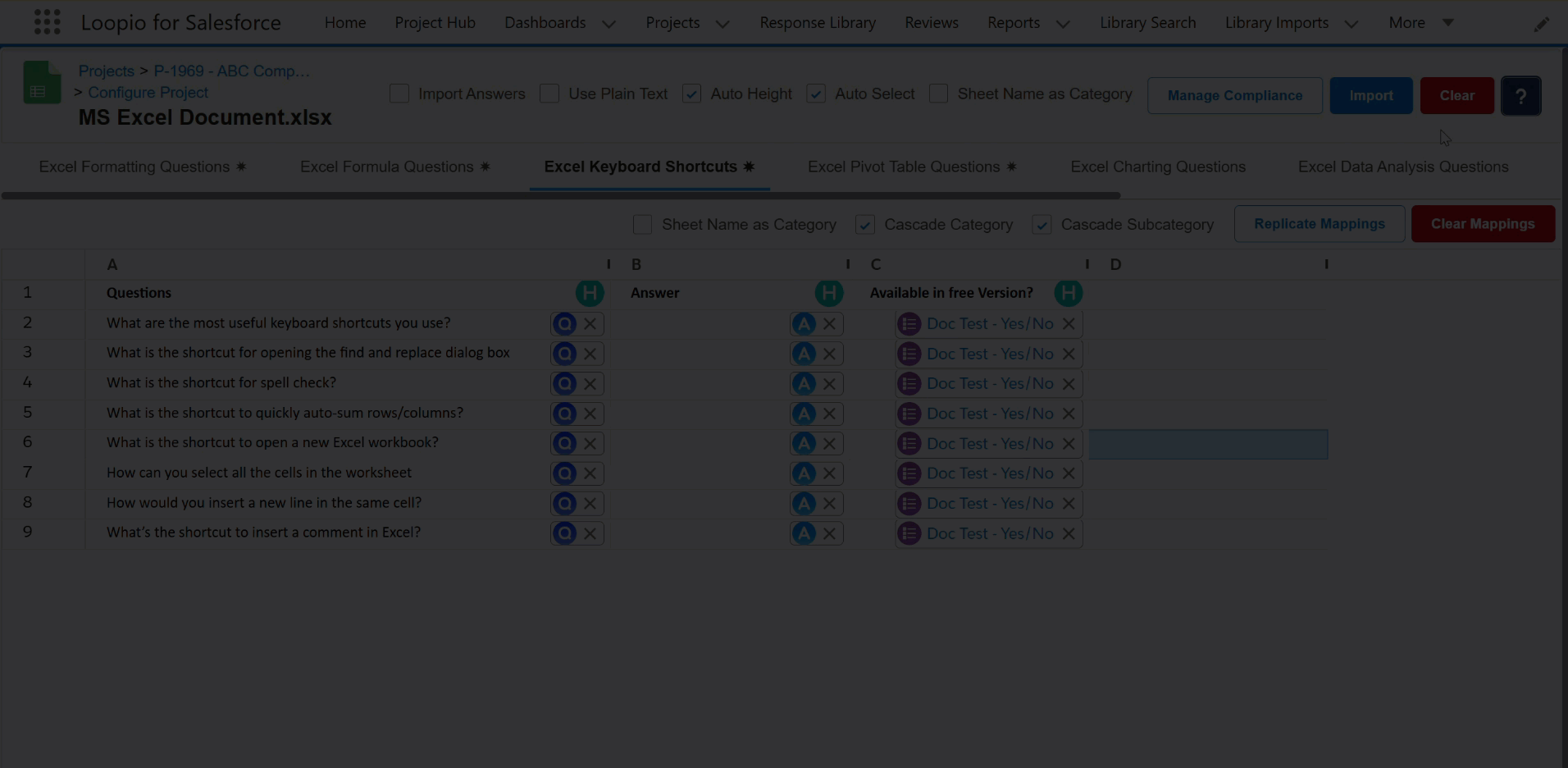Screen dimensions: 1568x768
Task: Remove the A answer mapping in row 9
Action: coord(829,533)
